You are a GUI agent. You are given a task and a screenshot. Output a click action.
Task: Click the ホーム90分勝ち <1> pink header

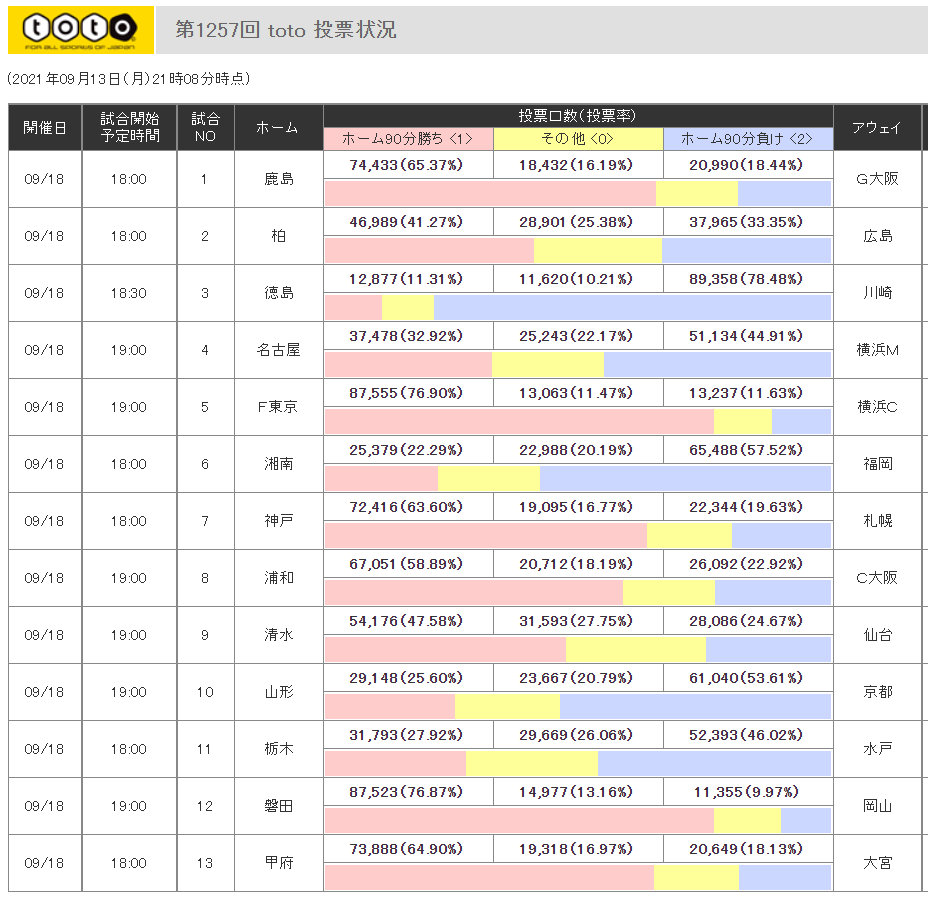click(x=408, y=139)
